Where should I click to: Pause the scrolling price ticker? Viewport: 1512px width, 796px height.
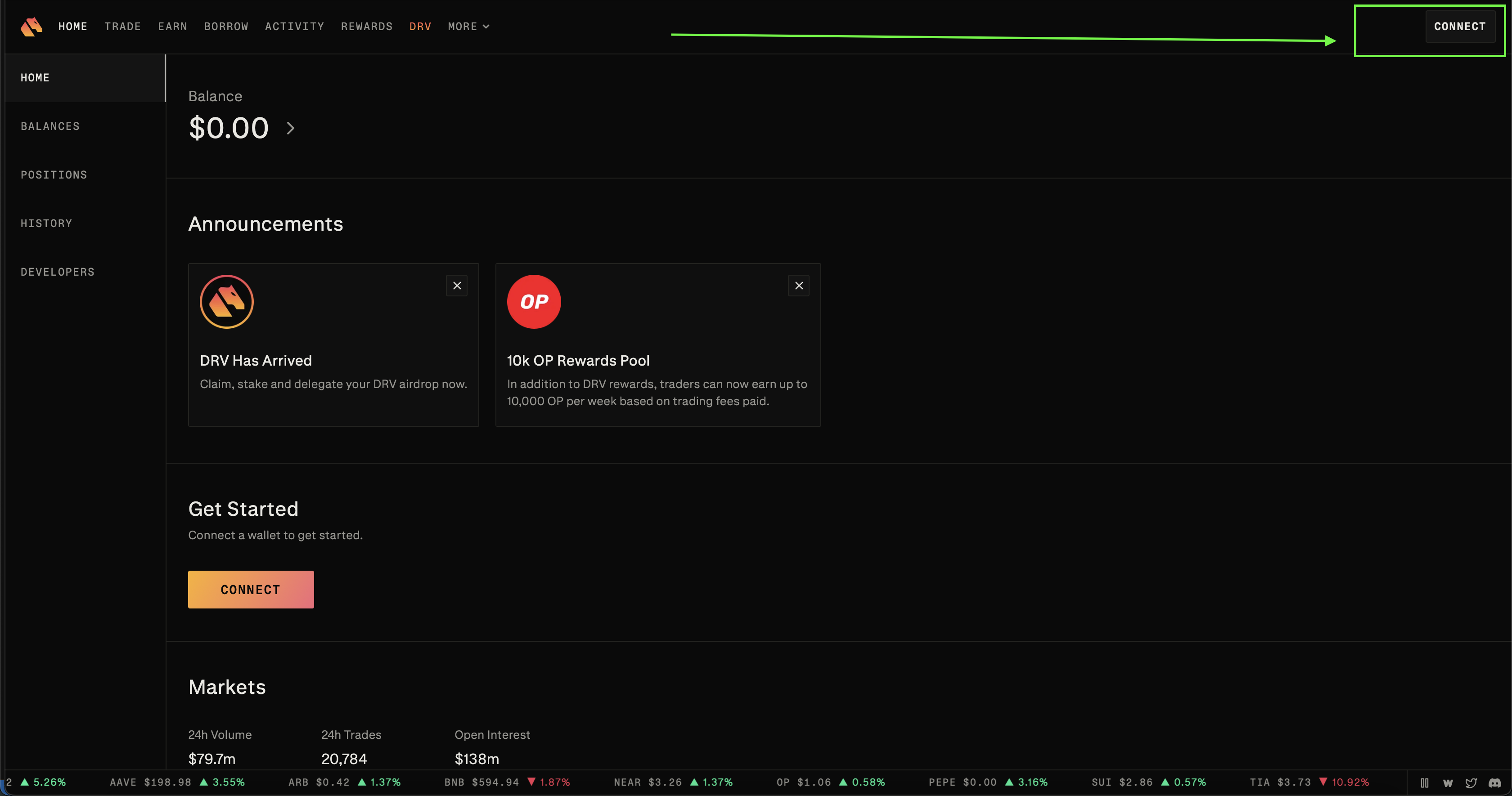point(1424,783)
